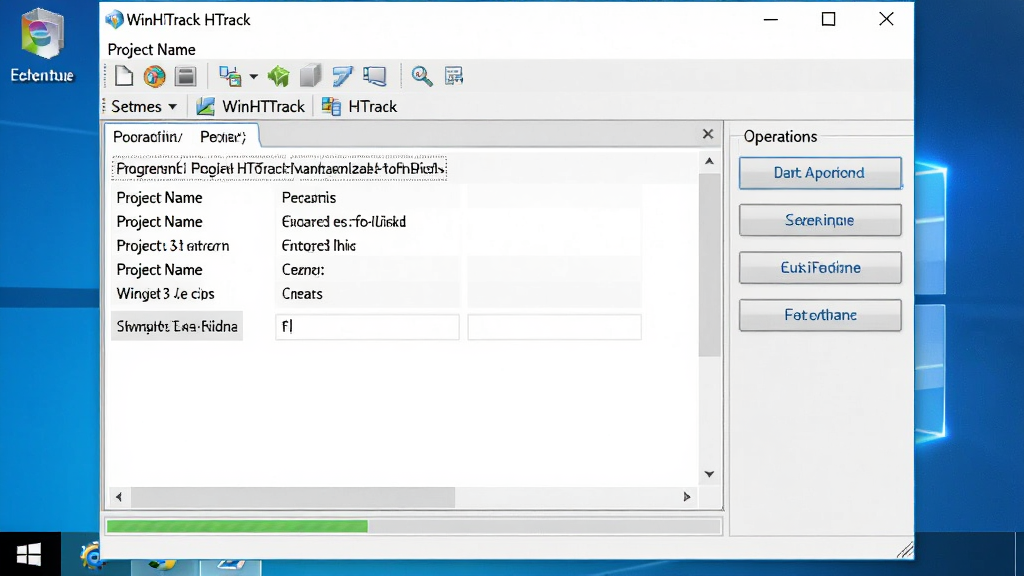The image size is (1024, 576).
Task: Click the blue and gold gear taskbar icon
Action: click(x=91, y=556)
